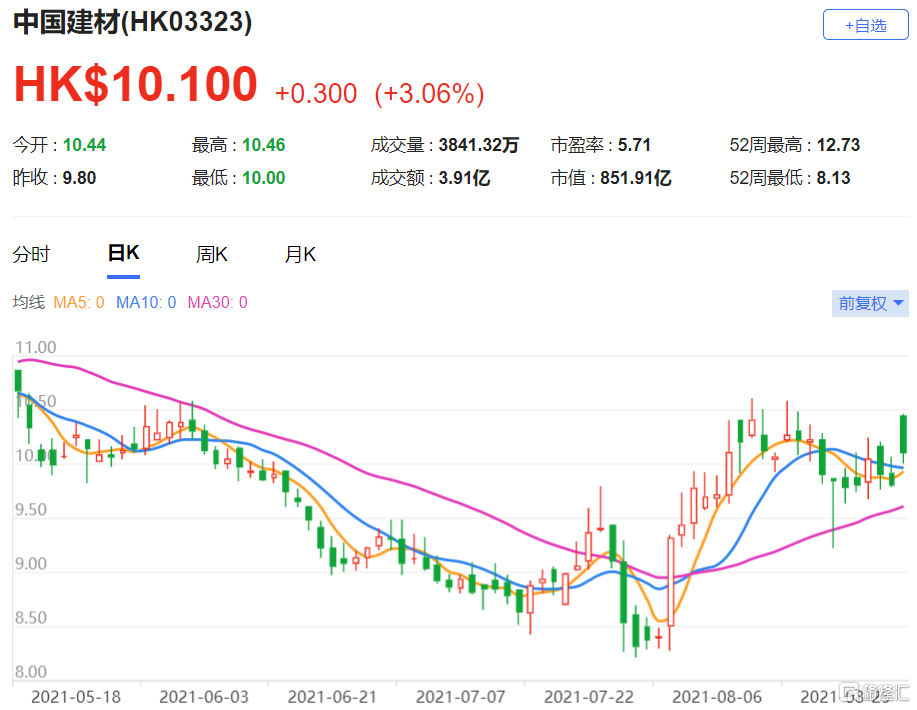Click the current price HK$10.100

pyautogui.click(x=136, y=84)
